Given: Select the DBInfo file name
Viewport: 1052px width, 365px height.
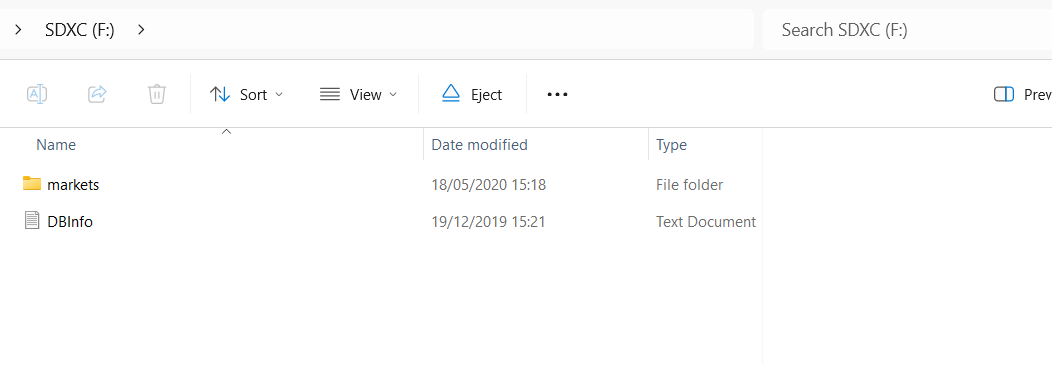Looking at the screenshot, I should 70,221.
